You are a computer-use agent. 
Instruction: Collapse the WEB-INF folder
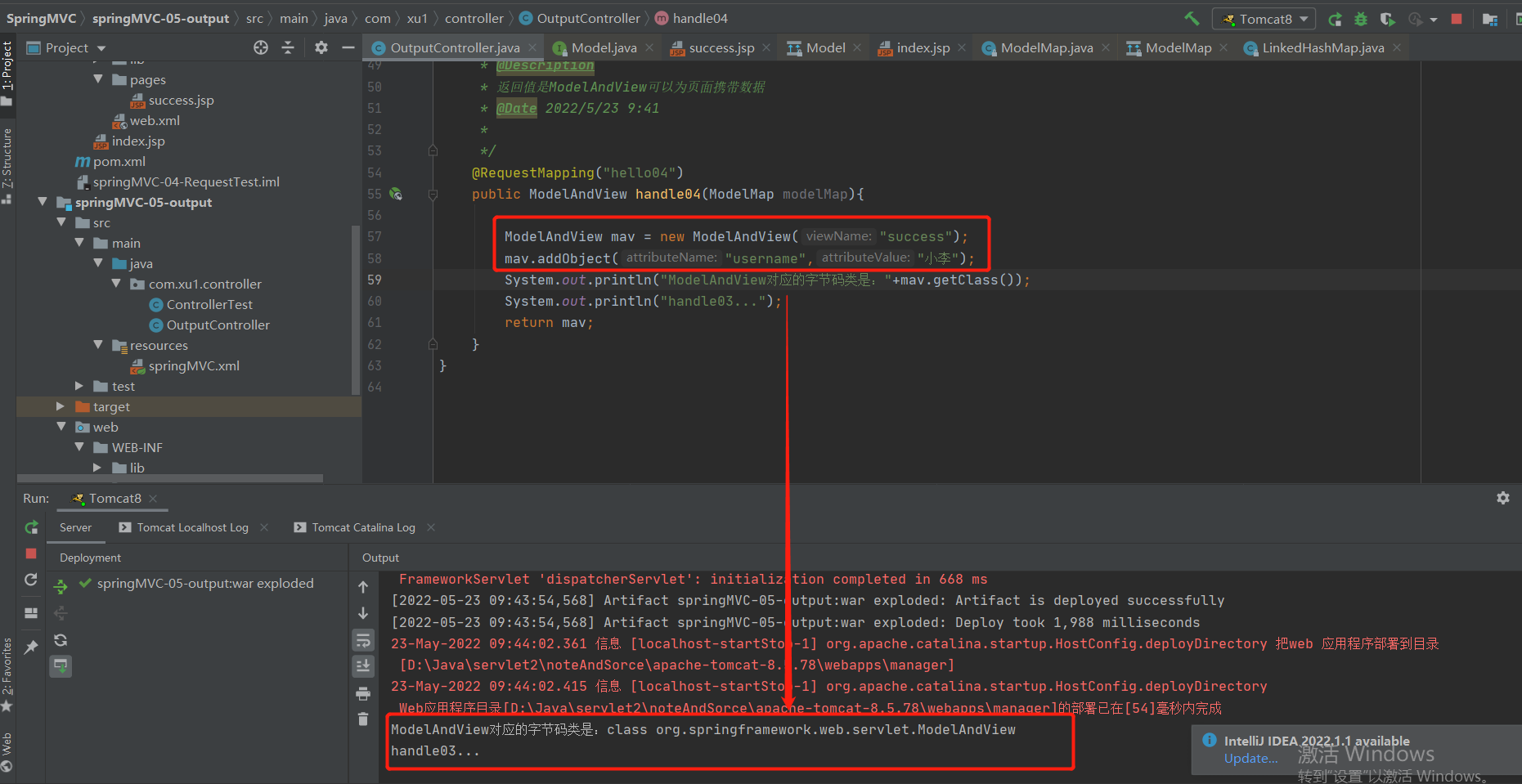tap(79, 446)
